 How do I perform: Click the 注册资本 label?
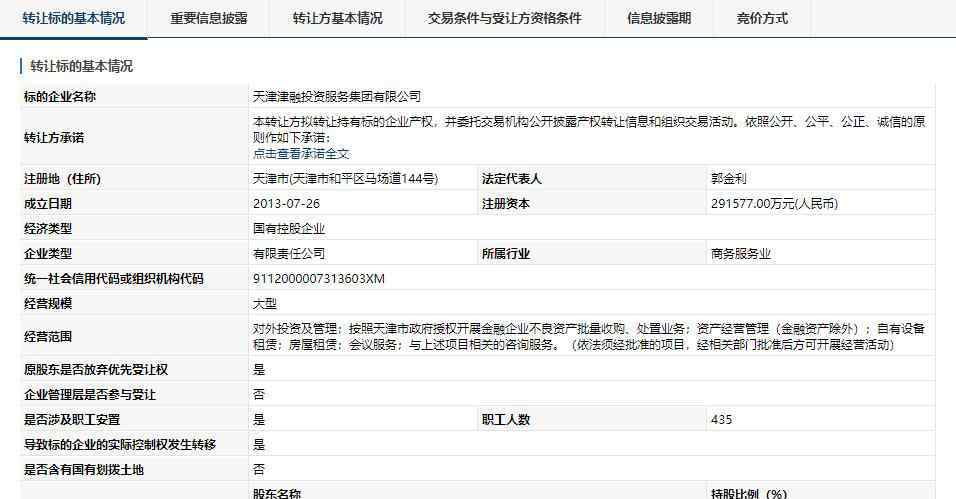coord(505,204)
